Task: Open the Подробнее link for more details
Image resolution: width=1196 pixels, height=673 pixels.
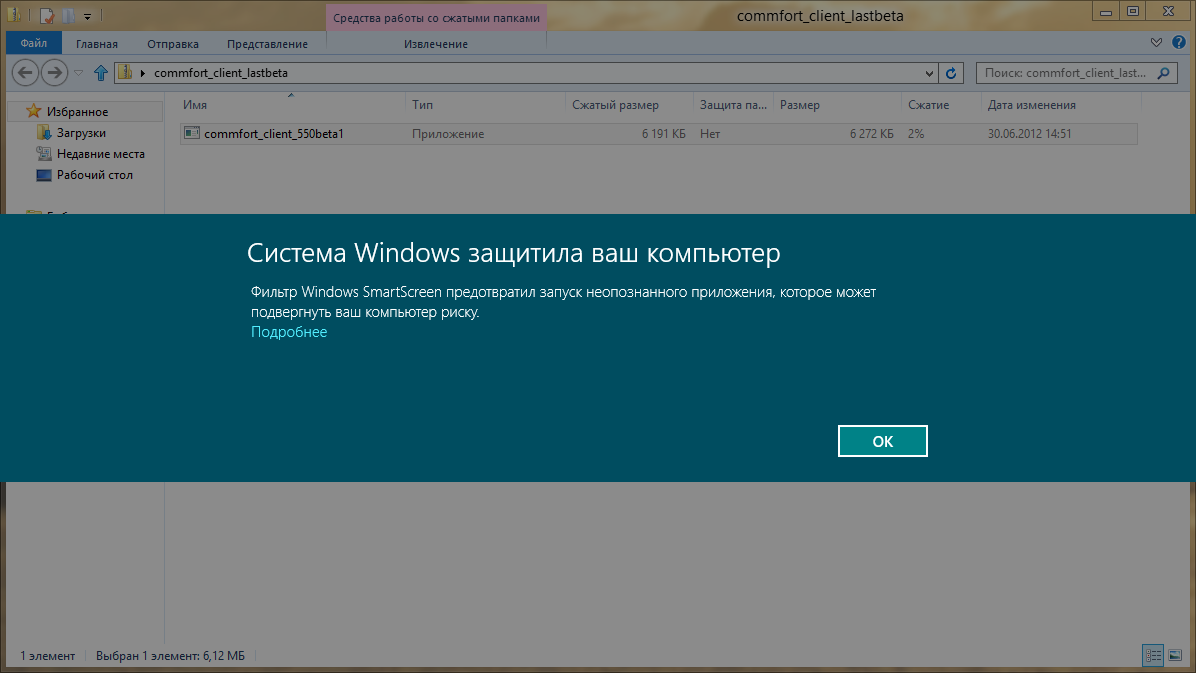Action: click(289, 332)
